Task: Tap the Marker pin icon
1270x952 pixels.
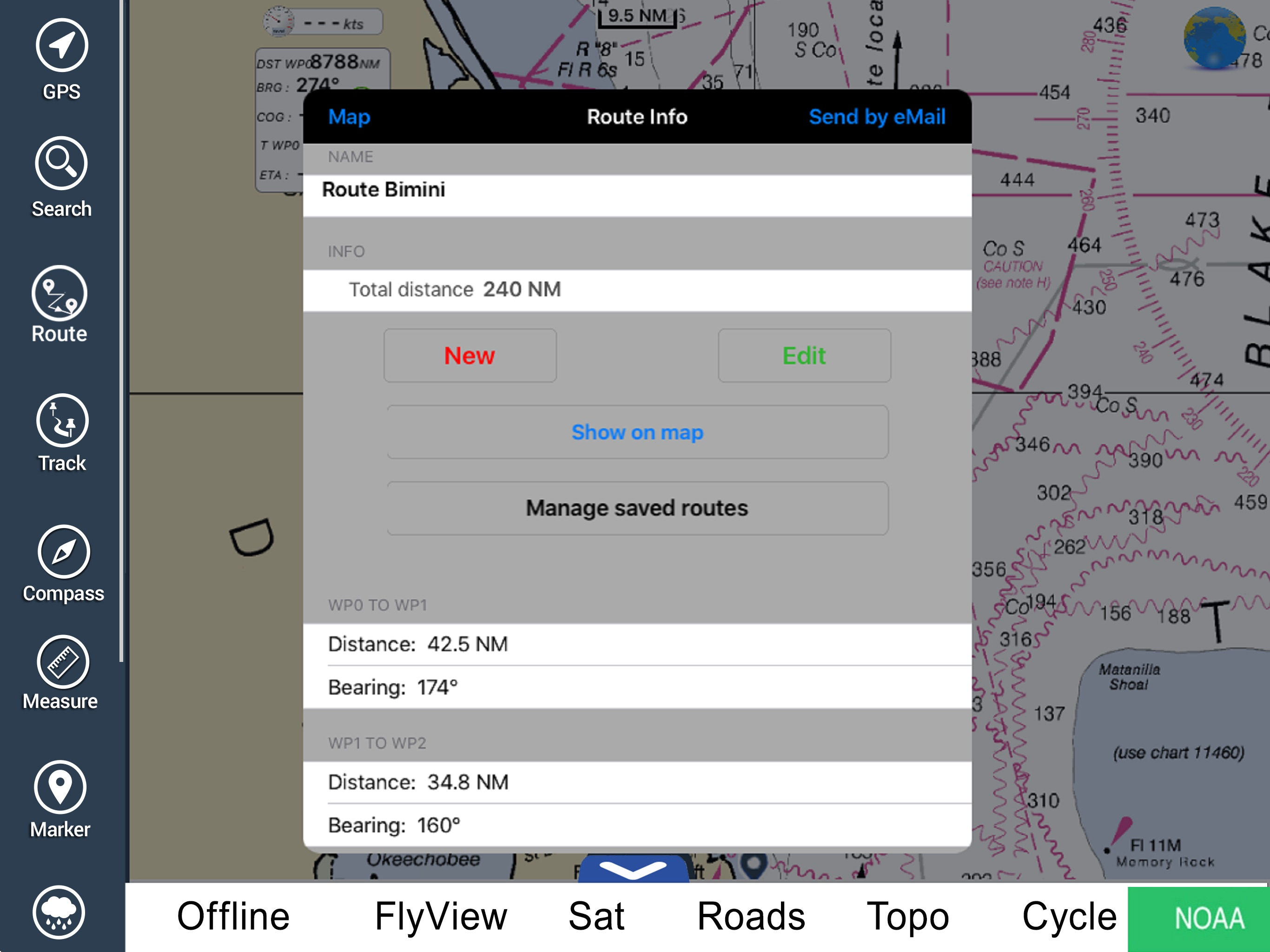Action: click(x=60, y=787)
